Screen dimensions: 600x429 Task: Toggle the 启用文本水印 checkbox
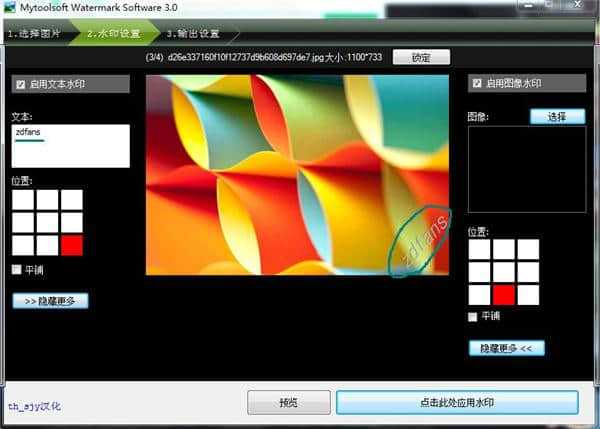click(19, 84)
